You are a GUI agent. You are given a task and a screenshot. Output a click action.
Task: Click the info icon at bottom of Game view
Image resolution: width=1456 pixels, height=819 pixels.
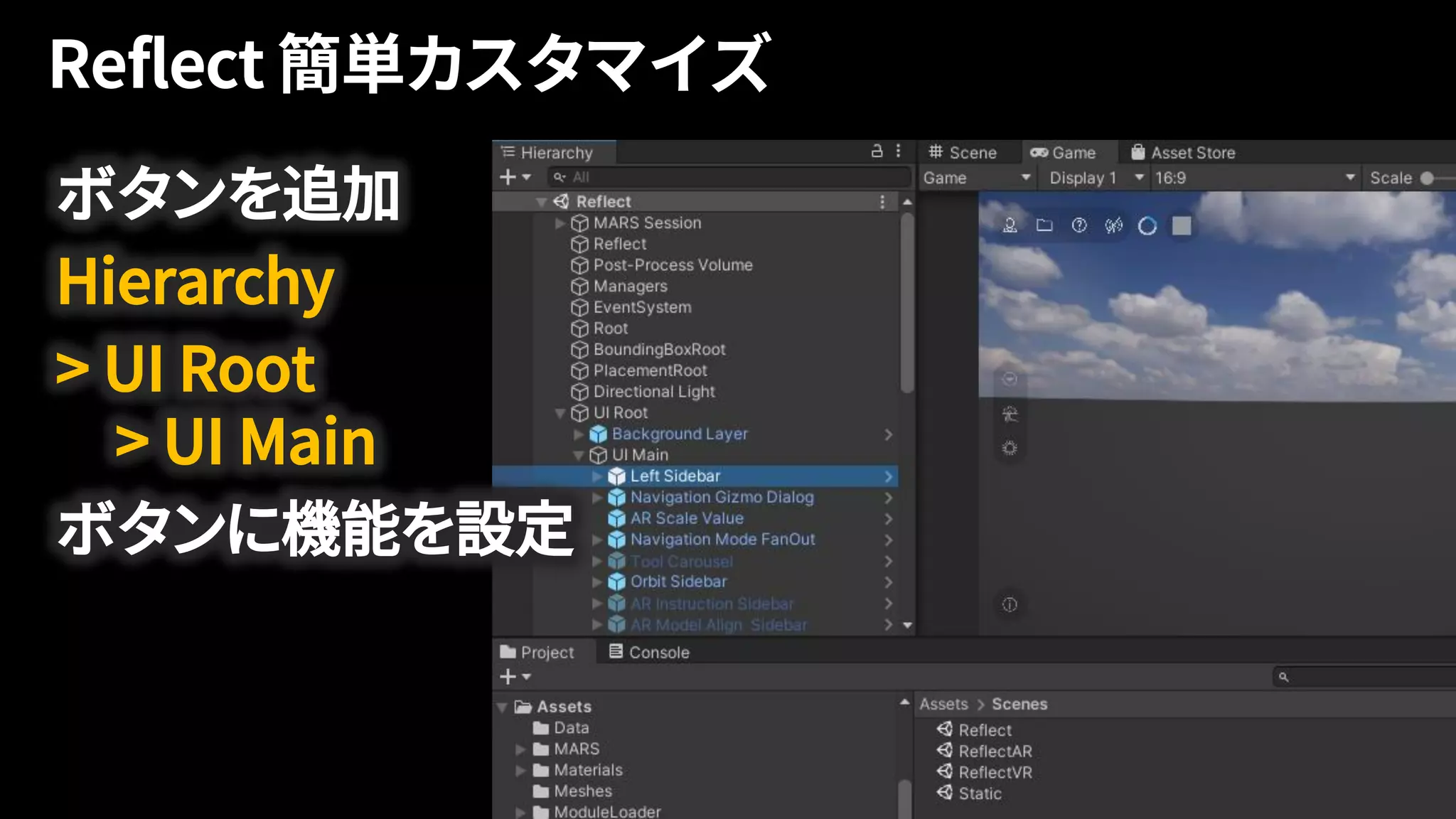click(x=1010, y=604)
